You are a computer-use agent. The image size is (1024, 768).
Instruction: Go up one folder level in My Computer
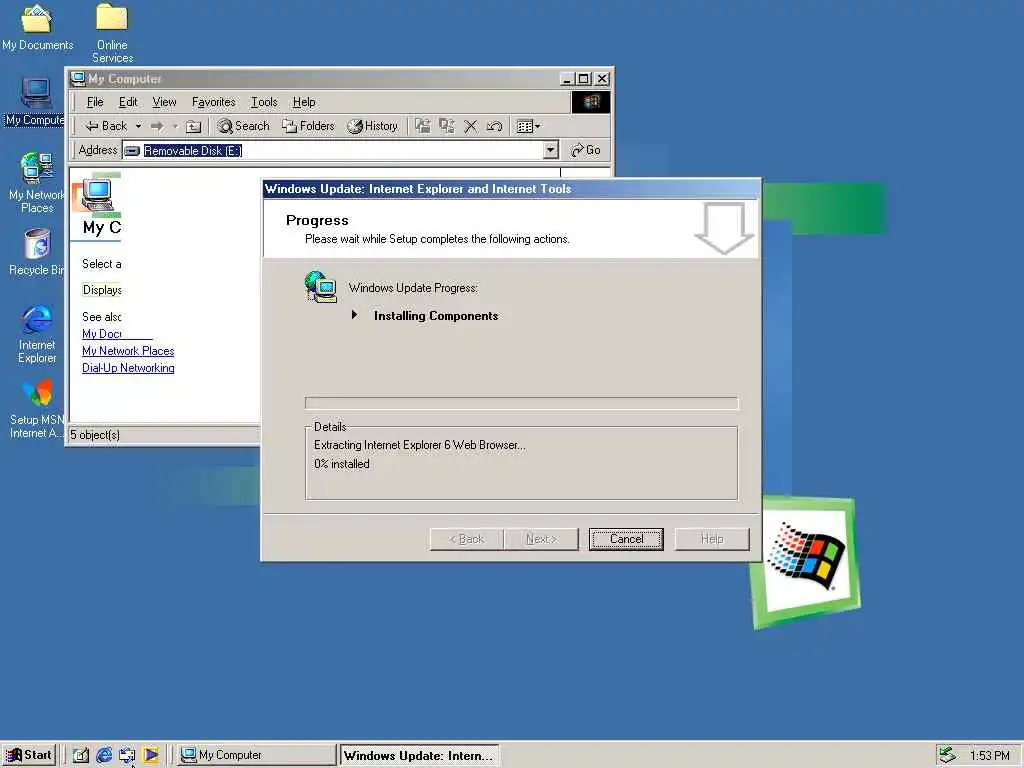click(193, 126)
